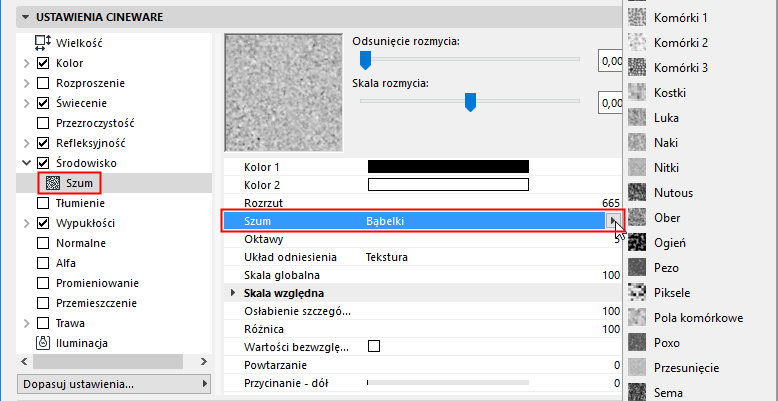This screenshot has height=401, width=778.
Task: Select the Przesunięcie noise pattern icon
Action: pyautogui.click(x=637, y=368)
